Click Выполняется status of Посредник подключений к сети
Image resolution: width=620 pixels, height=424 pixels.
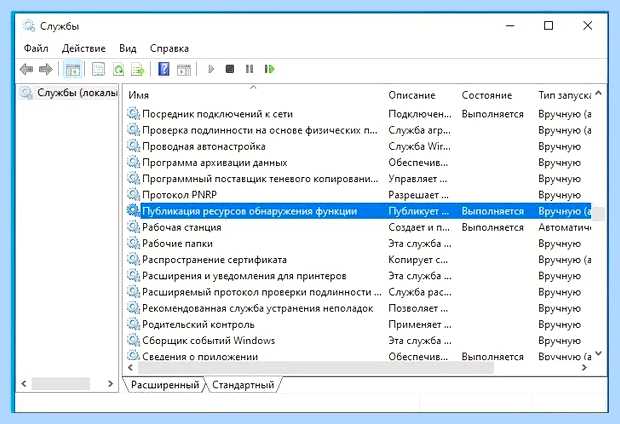point(492,114)
